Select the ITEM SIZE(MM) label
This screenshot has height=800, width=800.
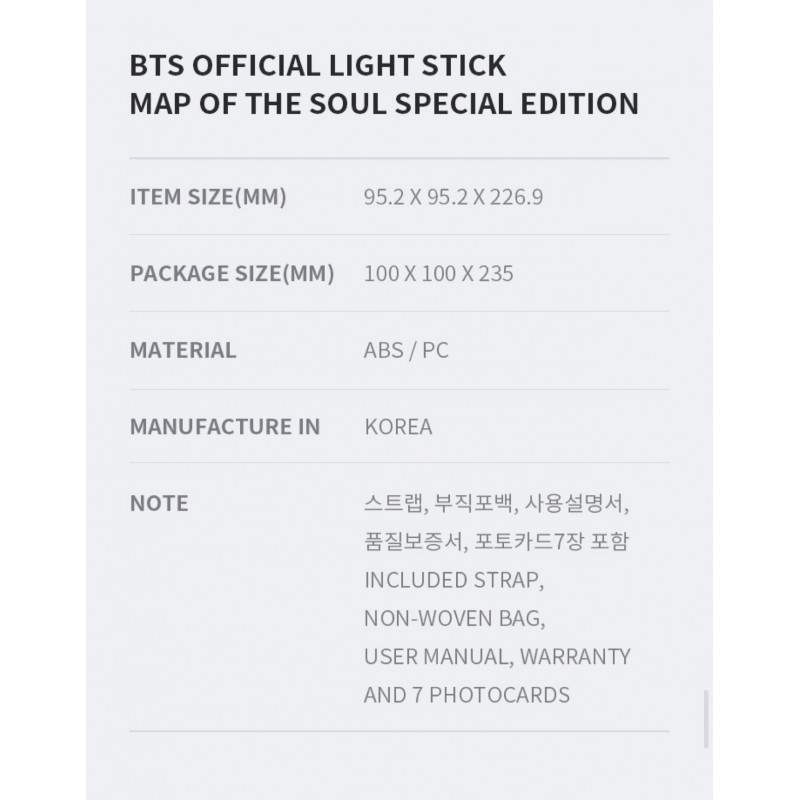click(x=208, y=197)
